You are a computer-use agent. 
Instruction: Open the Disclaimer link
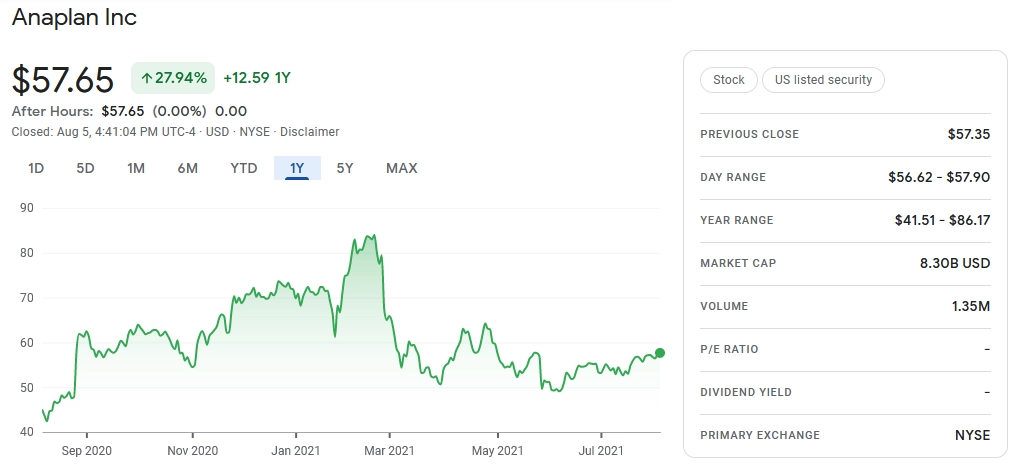(309, 132)
